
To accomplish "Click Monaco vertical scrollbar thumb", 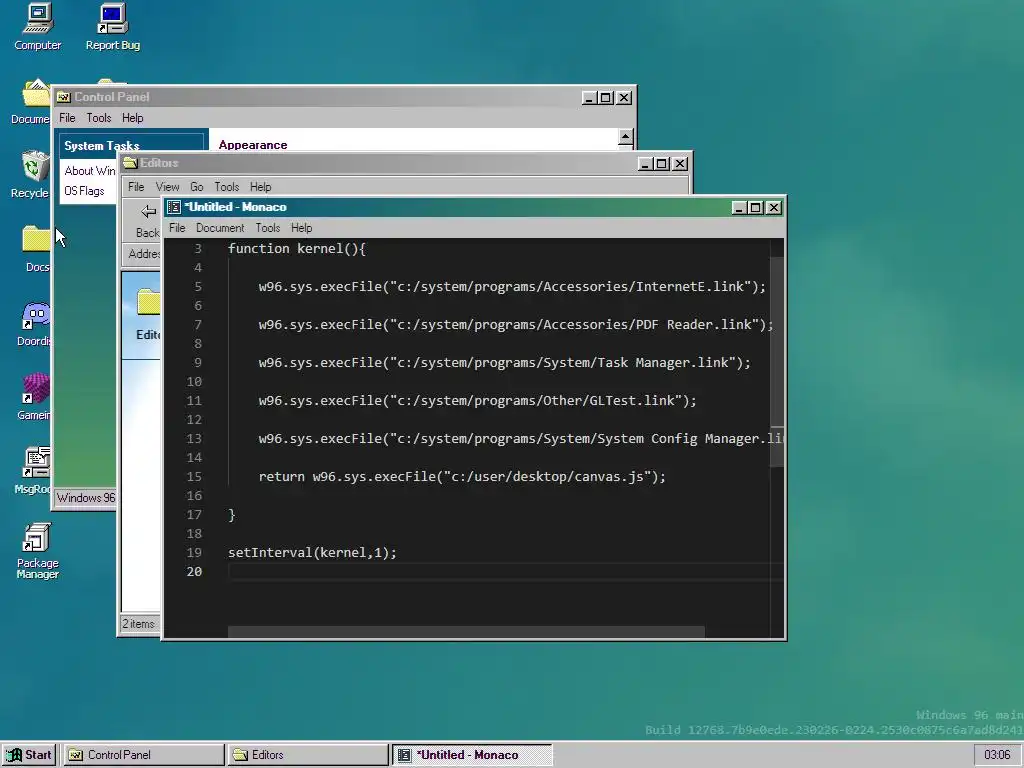I will pos(776,361).
